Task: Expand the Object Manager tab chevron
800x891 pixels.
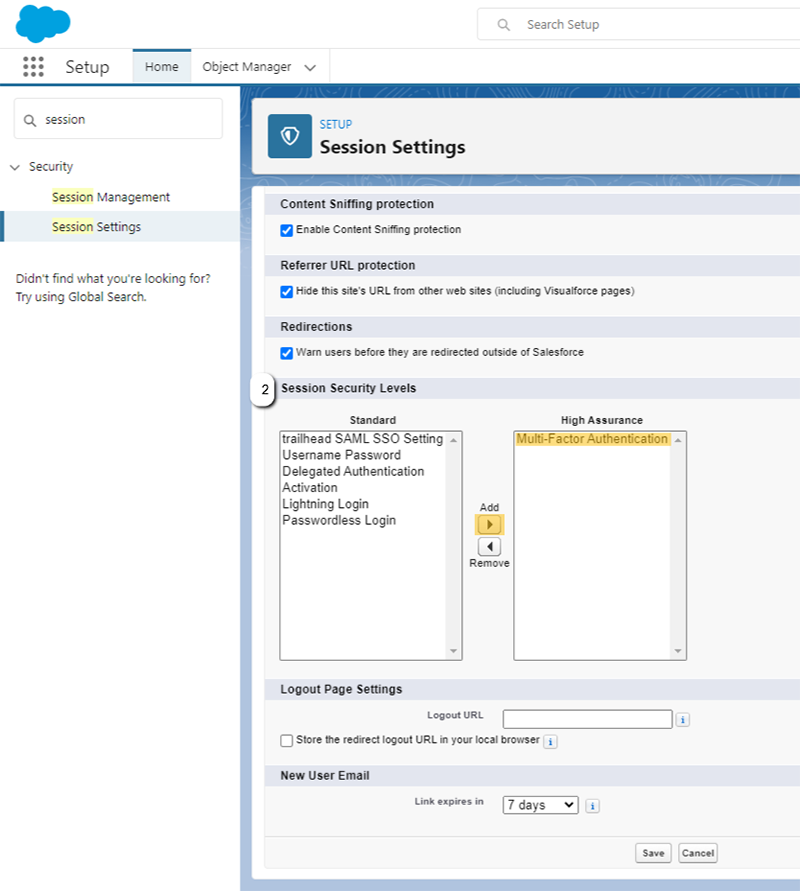Action: tap(310, 68)
